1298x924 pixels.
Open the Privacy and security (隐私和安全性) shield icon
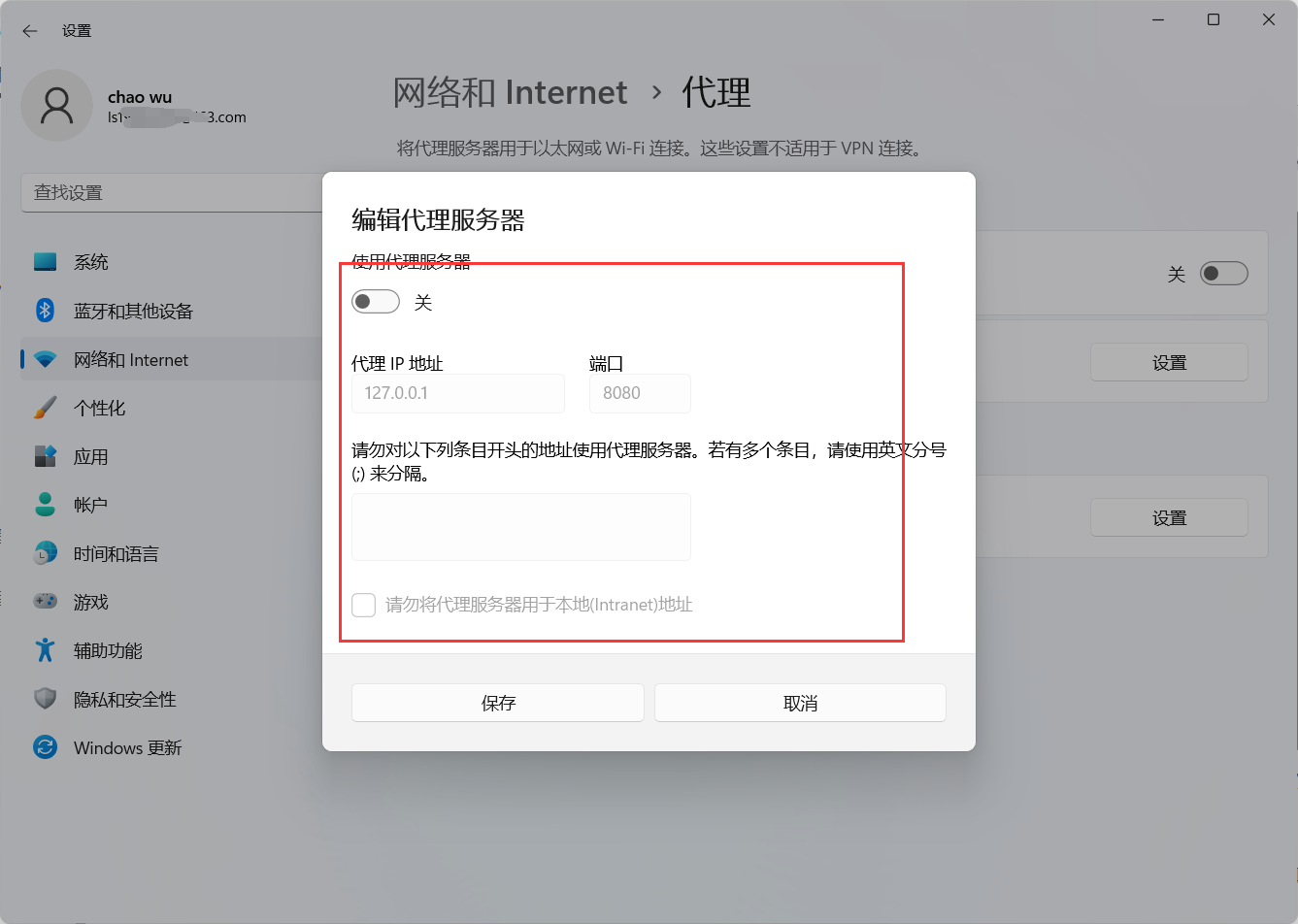(45, 699)
